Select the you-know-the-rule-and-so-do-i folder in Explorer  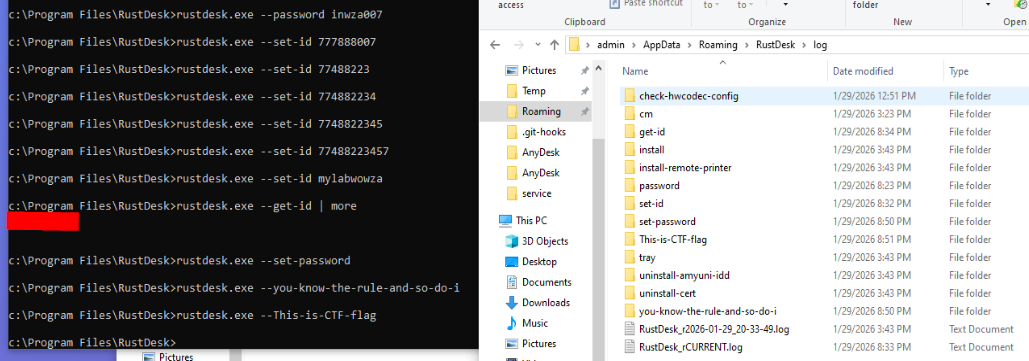pos(707,311)
